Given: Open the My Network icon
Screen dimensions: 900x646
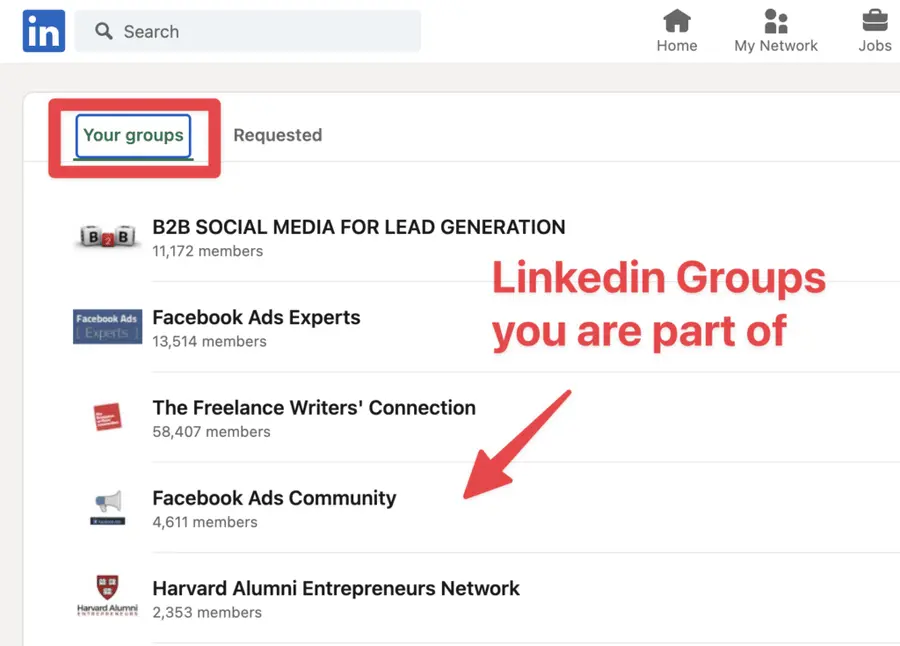Looking at the screenshot, I should pyautogui.click(x=776, y=22).
